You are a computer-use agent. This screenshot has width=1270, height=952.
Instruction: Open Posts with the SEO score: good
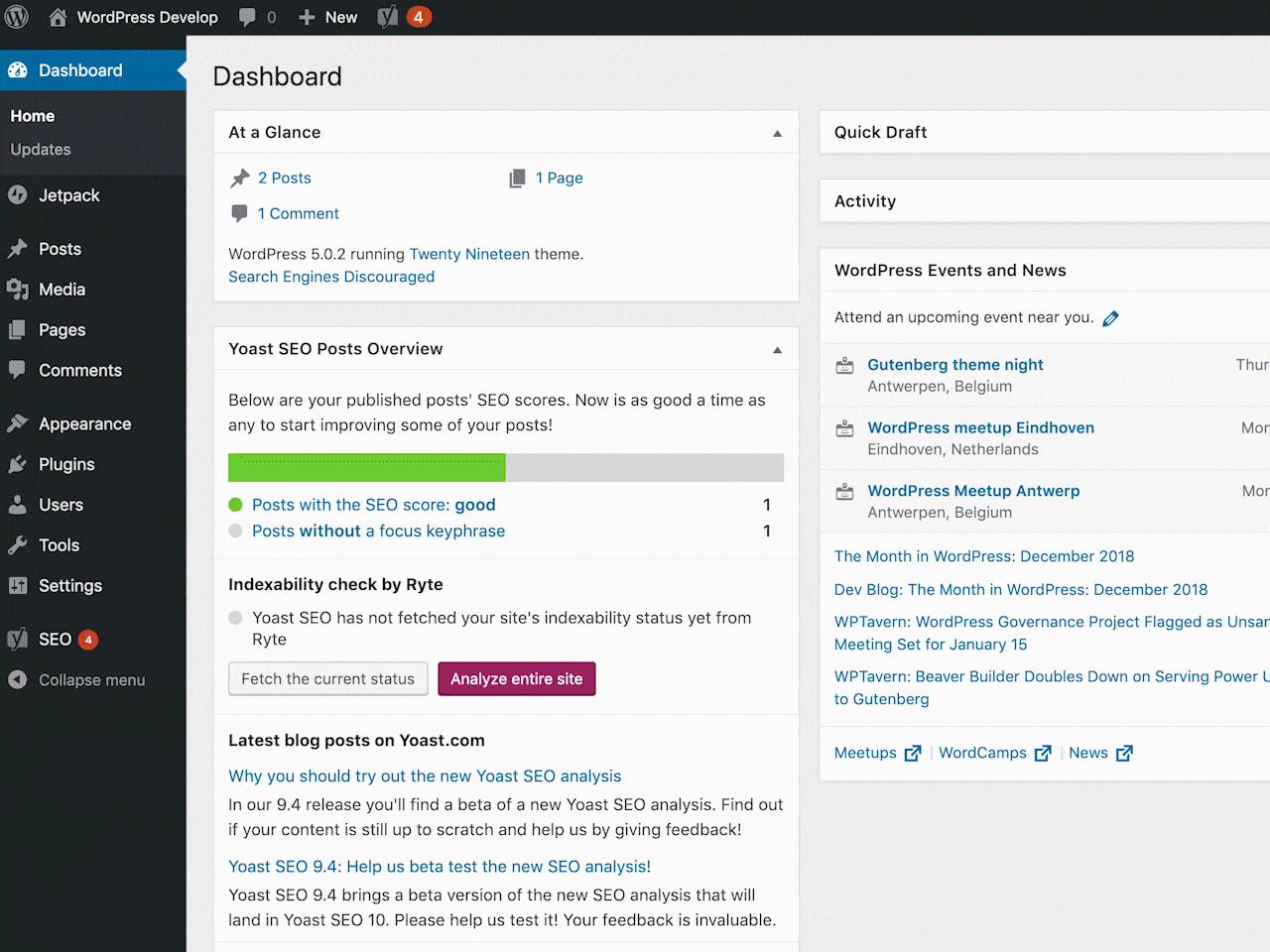[374, 505]
